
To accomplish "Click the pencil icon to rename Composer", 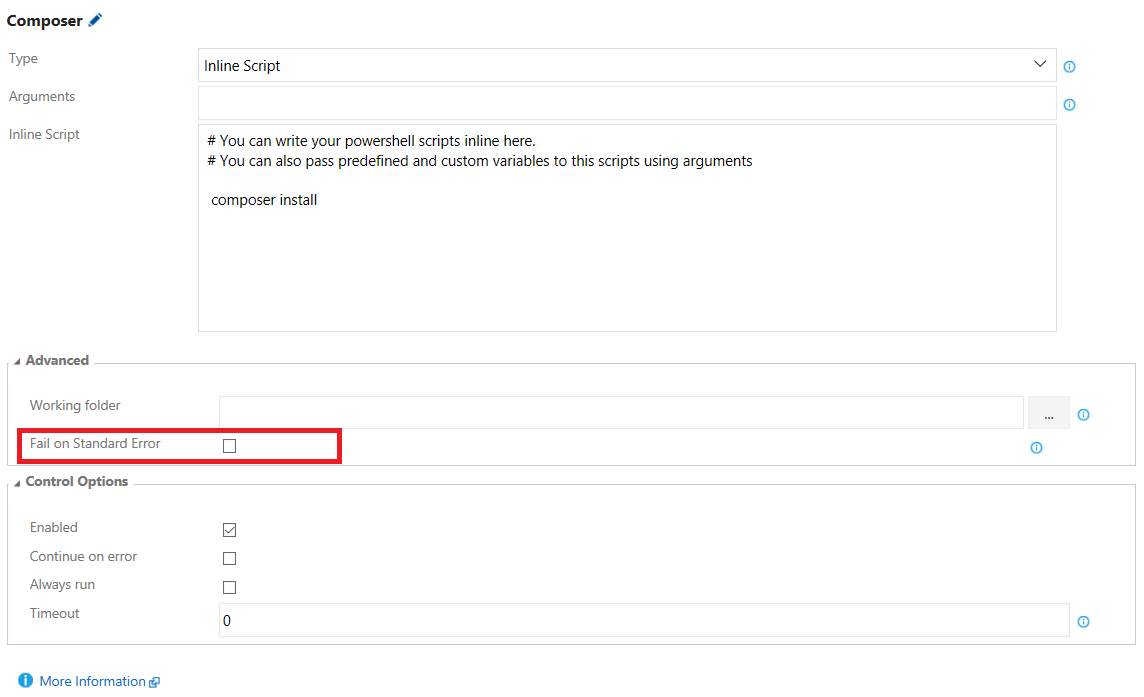I will point(96,20).
